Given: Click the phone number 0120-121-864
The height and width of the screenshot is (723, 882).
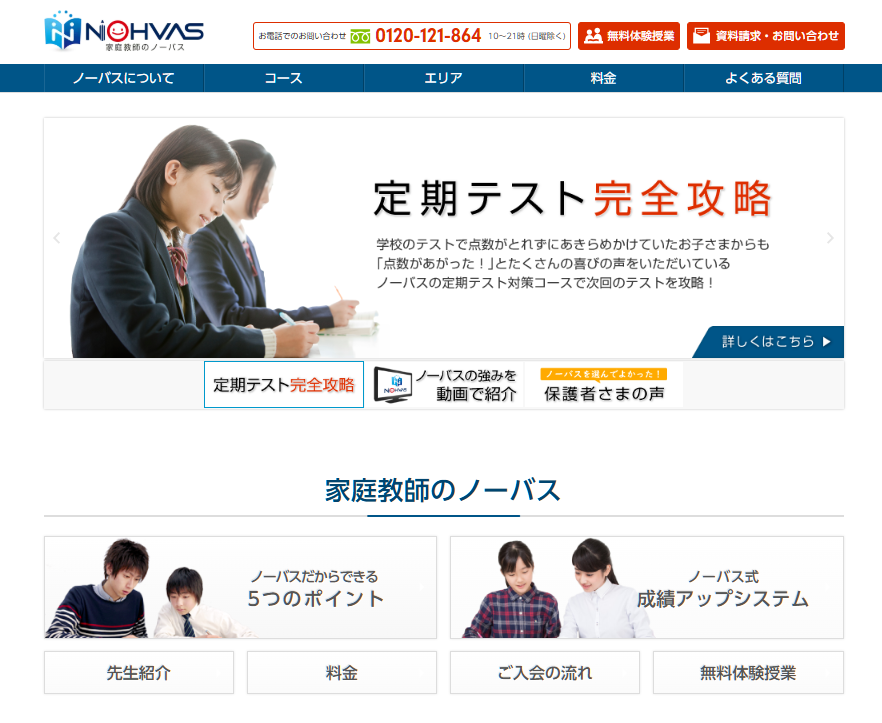Looking at the screenshot, I should tap(428, 36).
